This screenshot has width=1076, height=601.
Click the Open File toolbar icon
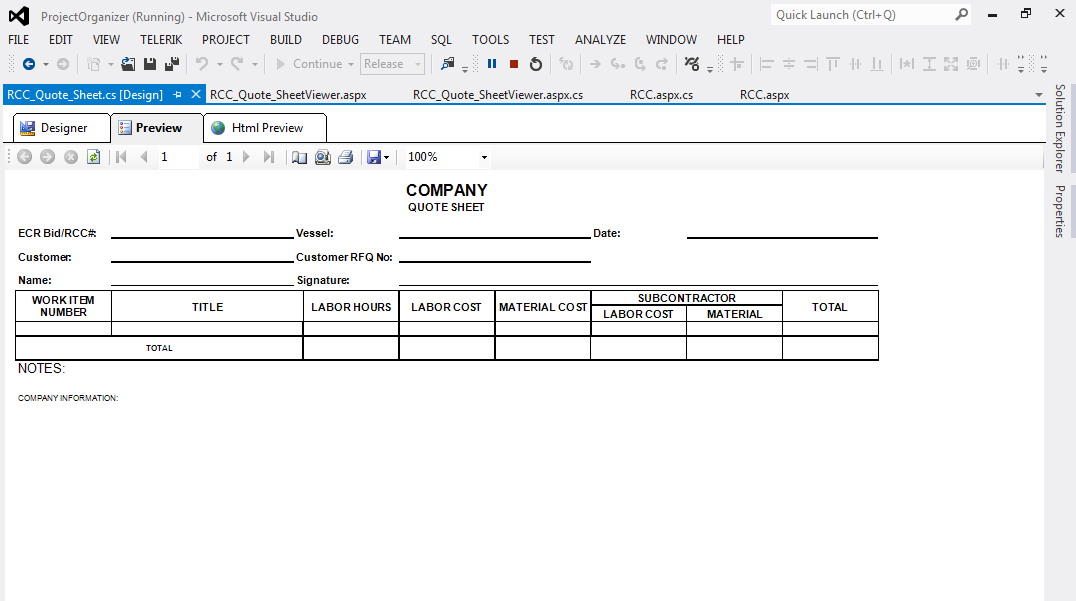tap(128, 64)
